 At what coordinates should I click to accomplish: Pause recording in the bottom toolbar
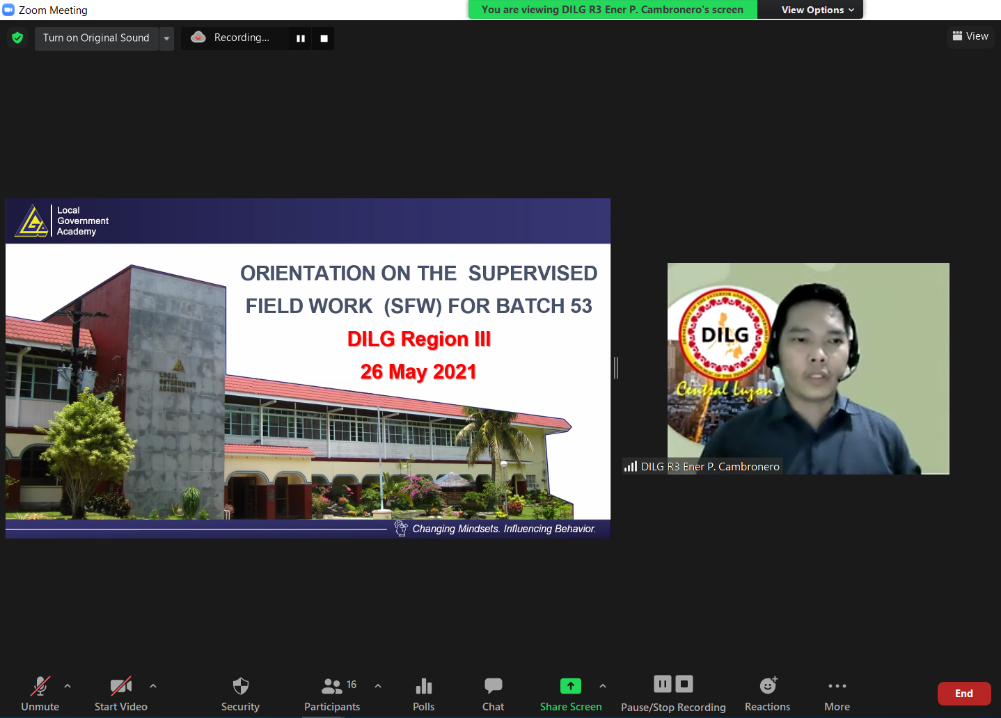coord(663,684)
